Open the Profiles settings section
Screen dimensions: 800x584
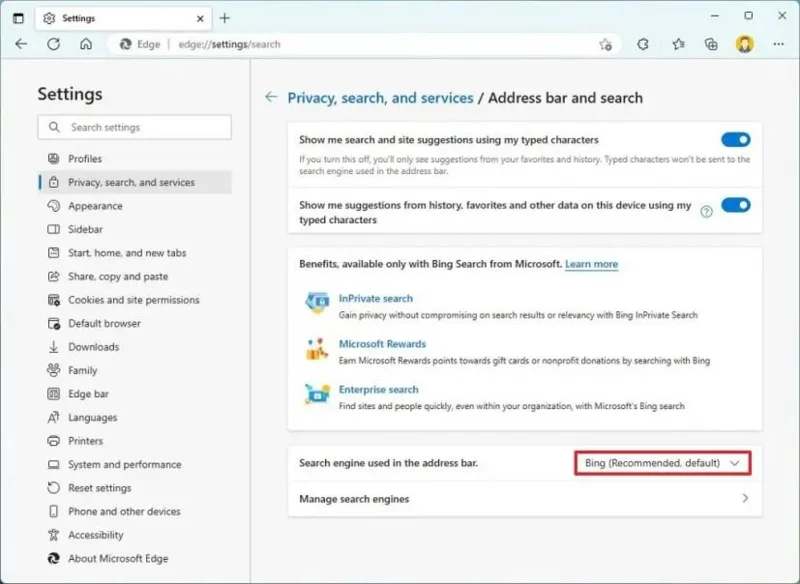[135, 159]
